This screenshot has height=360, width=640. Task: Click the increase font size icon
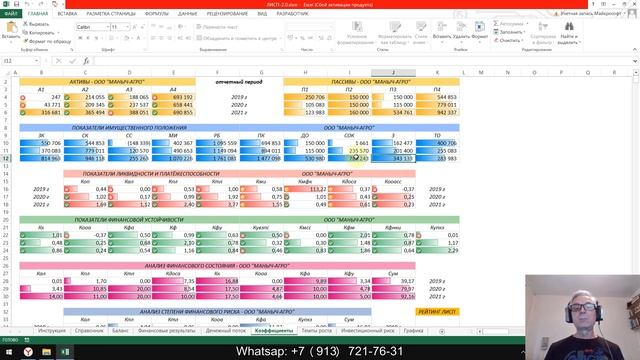click(x=135, y=27)
